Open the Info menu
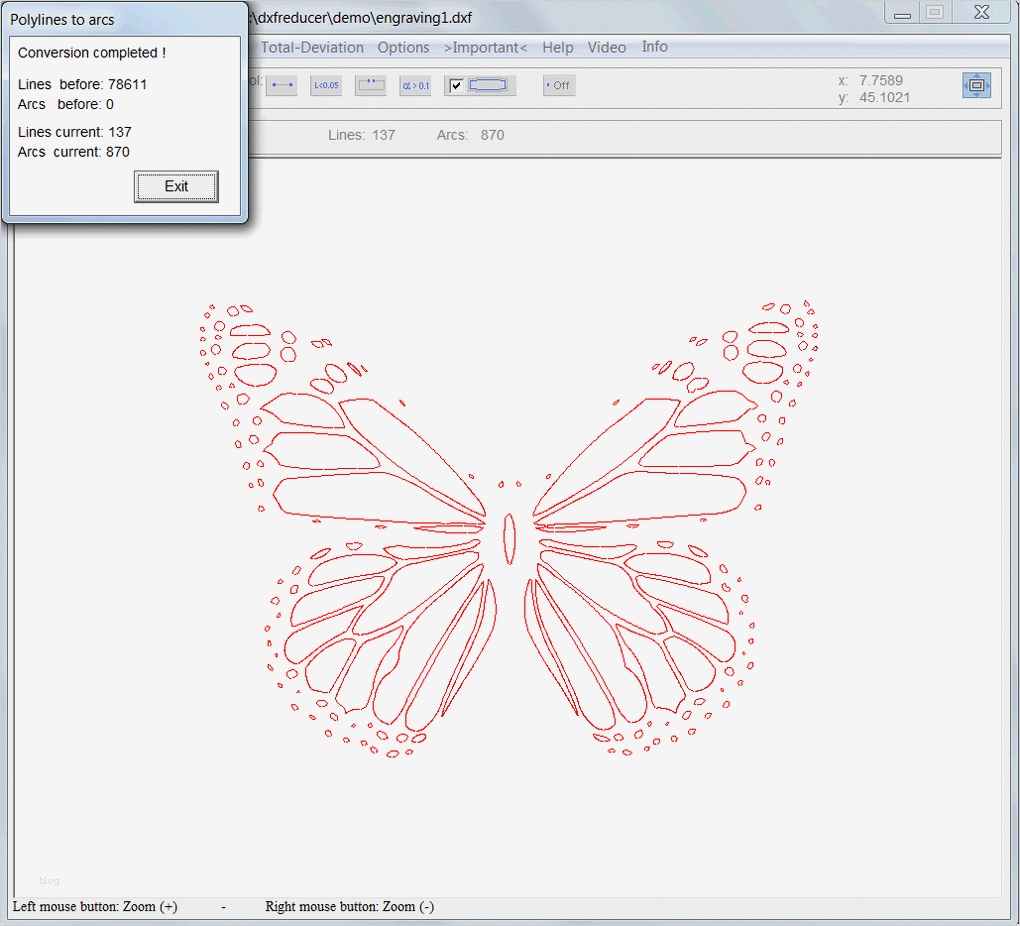Screen dimensions: 1020x926 click(655, 47)
